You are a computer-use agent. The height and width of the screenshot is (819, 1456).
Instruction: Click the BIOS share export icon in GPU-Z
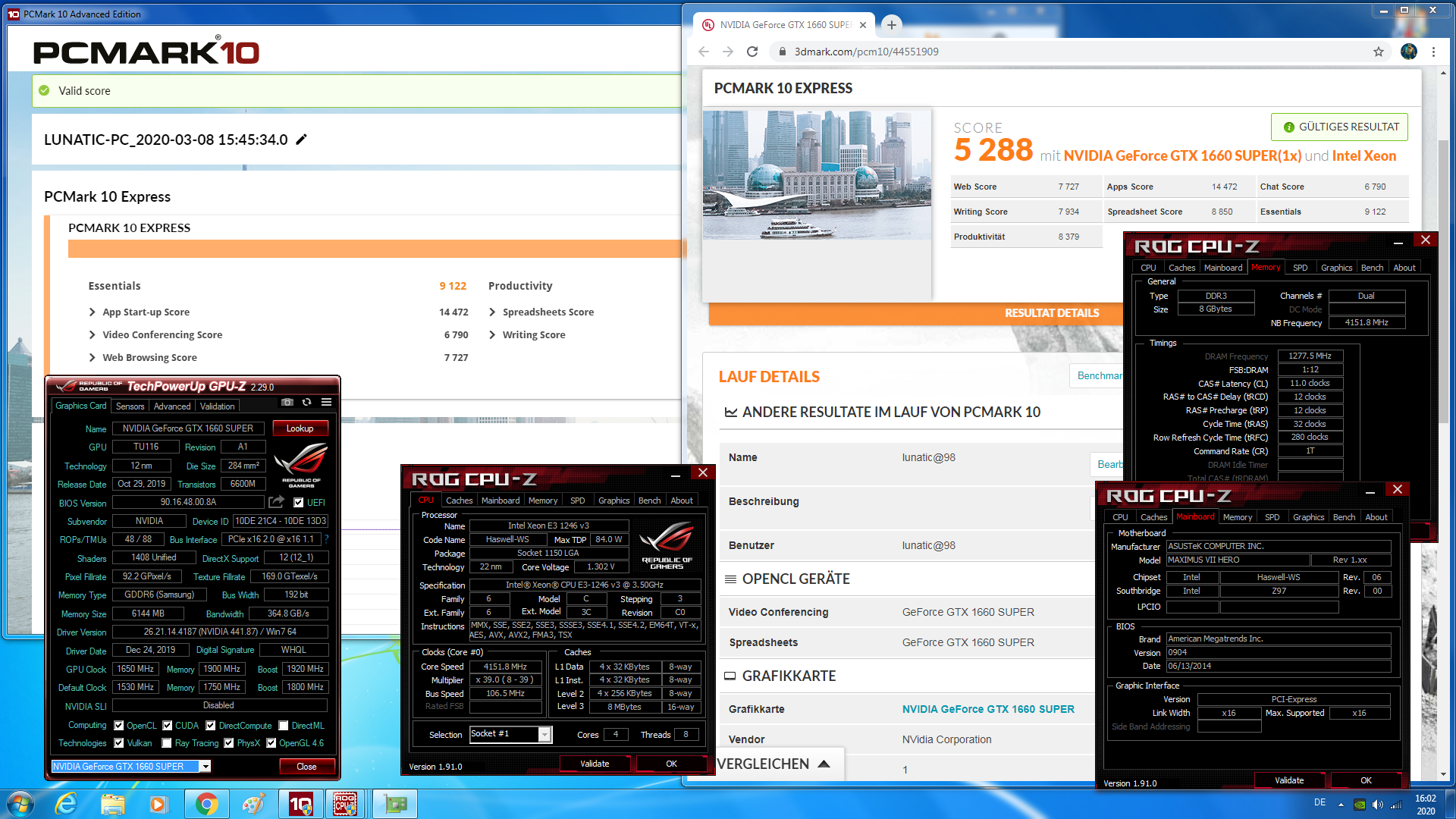[x=276, y=502]
